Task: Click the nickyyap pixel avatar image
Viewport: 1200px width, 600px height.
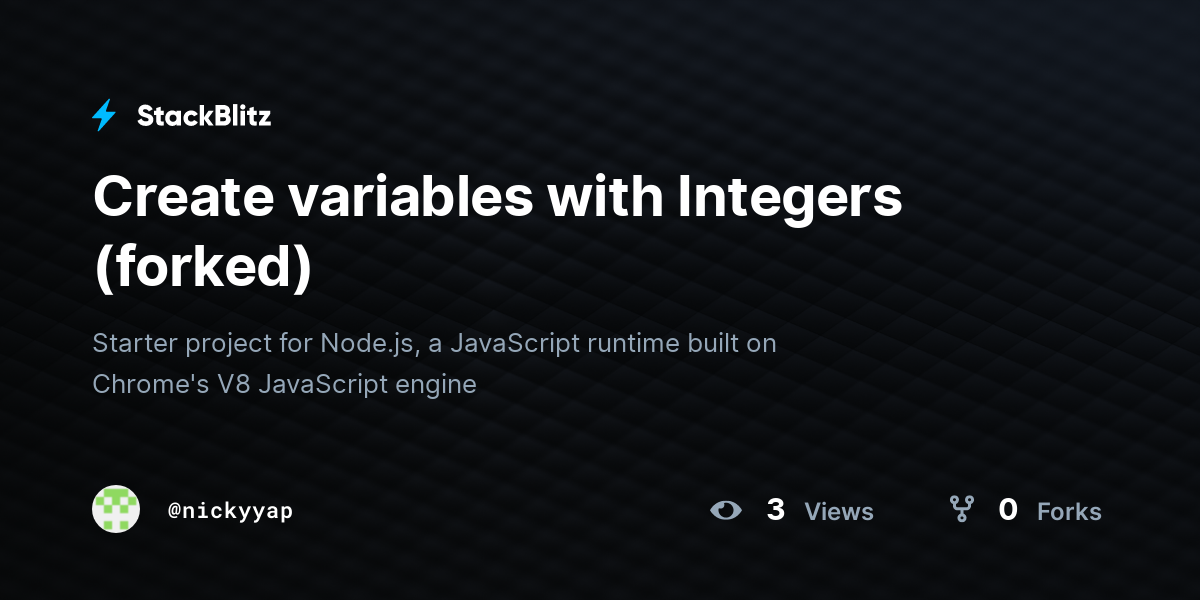Action: click(x=116, y=509)
